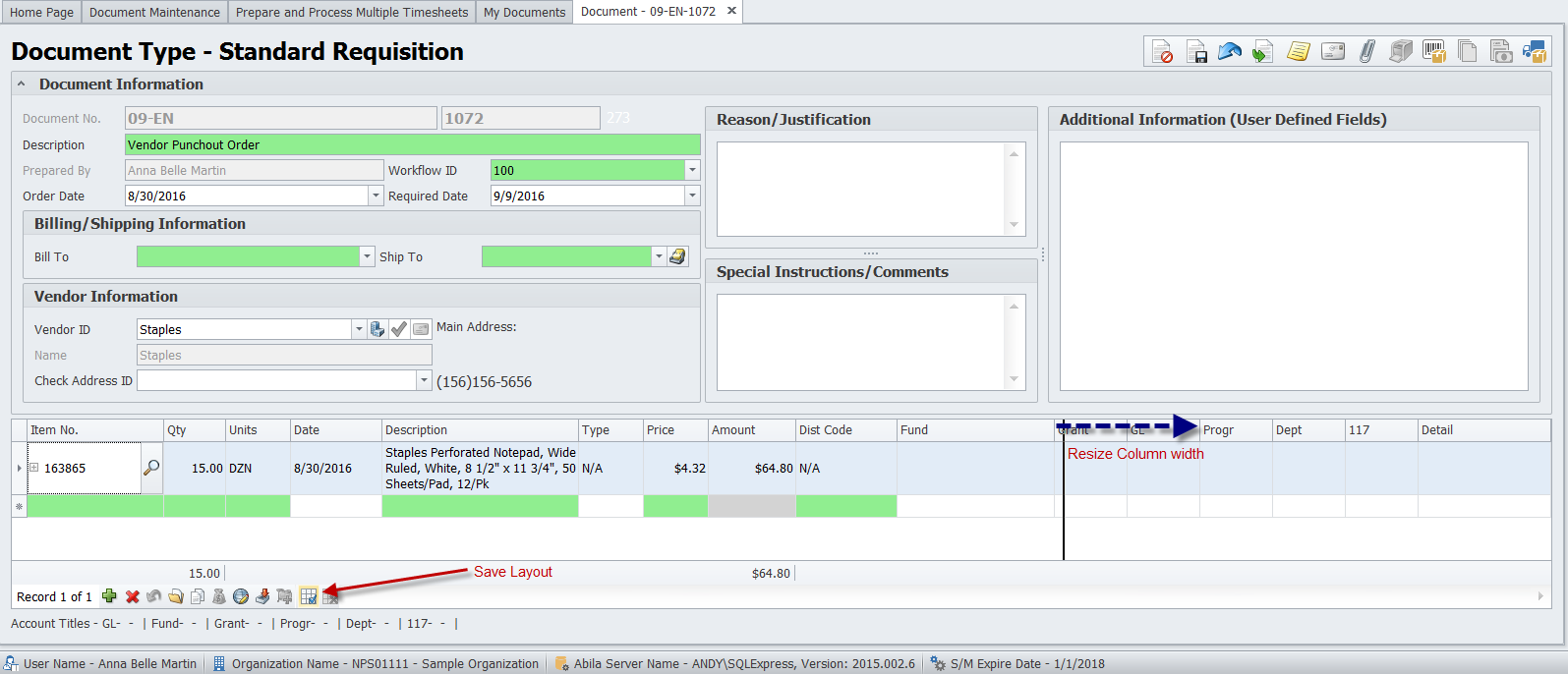Open attachments with the paperclip icon

point(1366,52)
